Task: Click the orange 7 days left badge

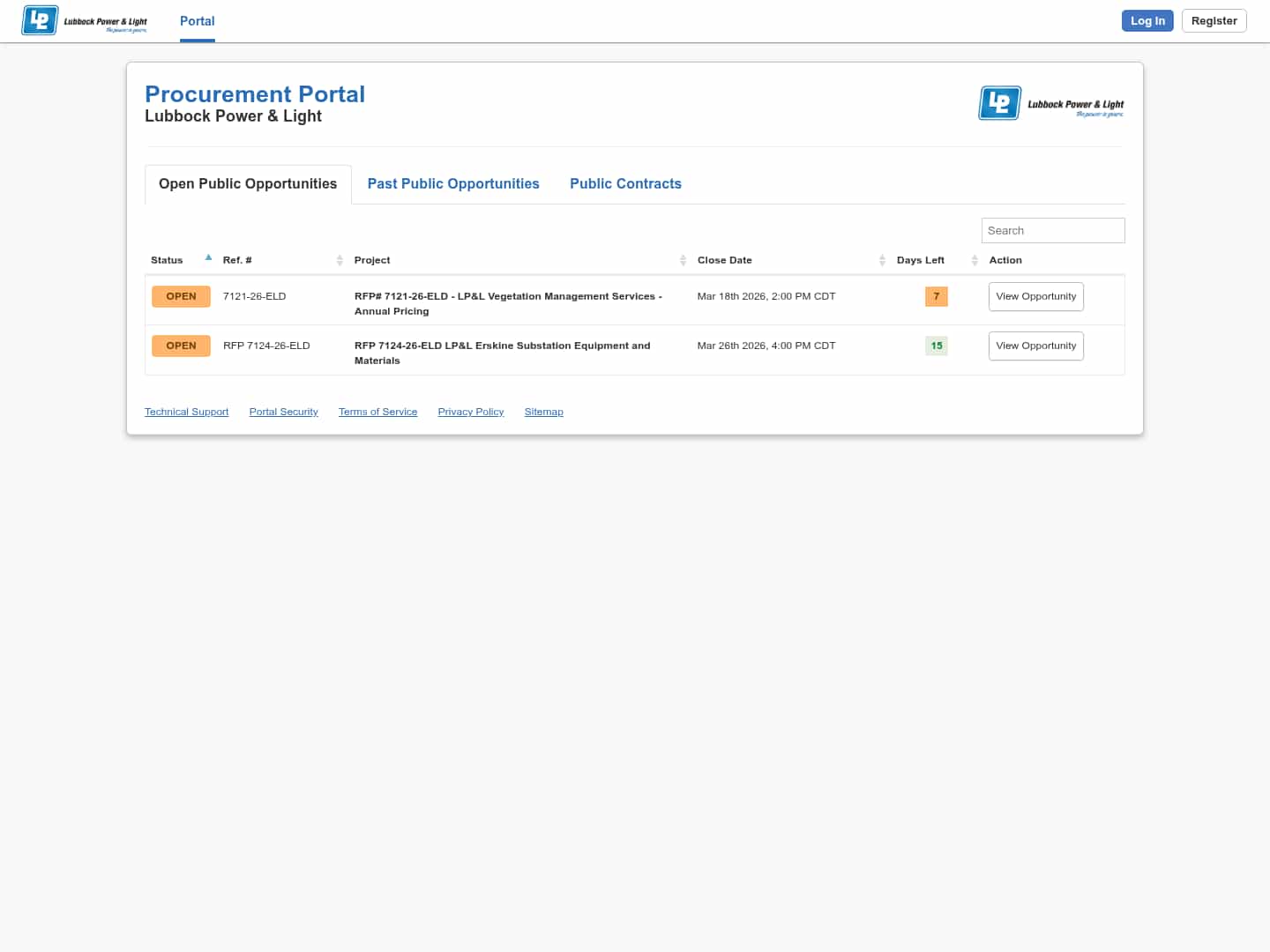Action: coord(936,296)
